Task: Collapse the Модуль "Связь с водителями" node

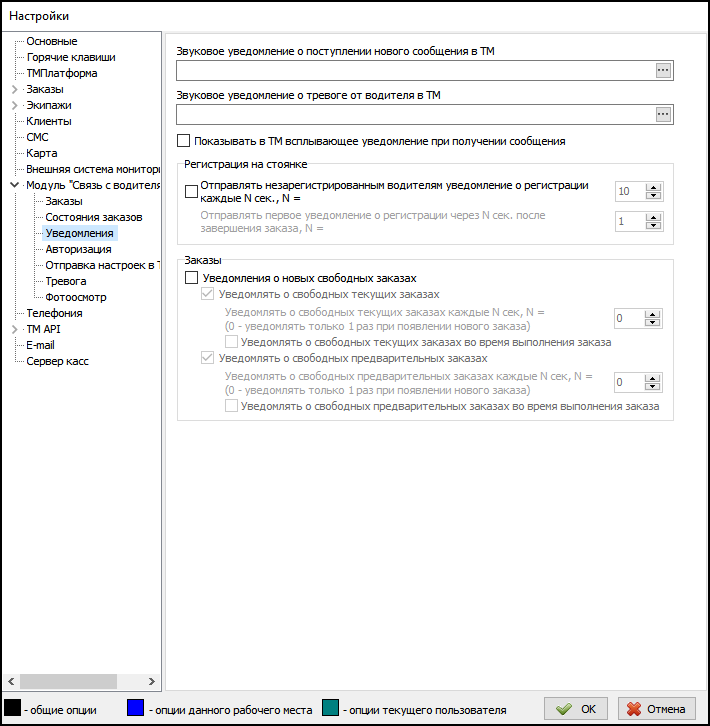Action: click(14, 186)
